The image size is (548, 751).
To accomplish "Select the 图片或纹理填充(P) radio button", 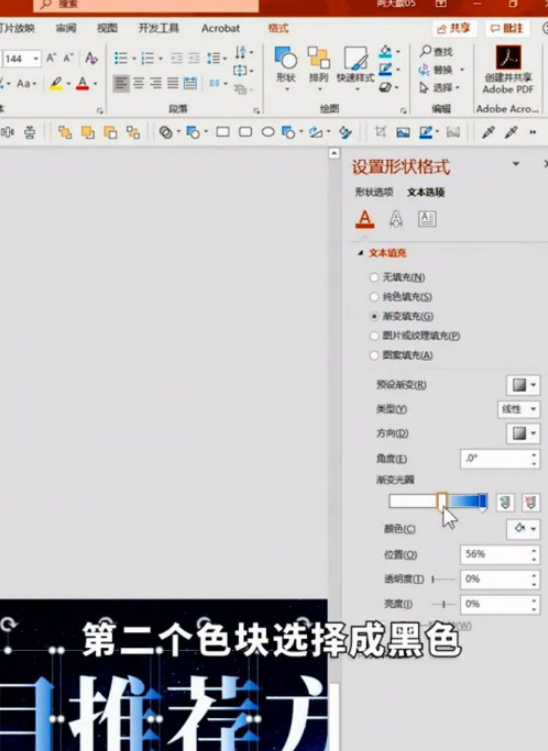I will tap(374, 336).
